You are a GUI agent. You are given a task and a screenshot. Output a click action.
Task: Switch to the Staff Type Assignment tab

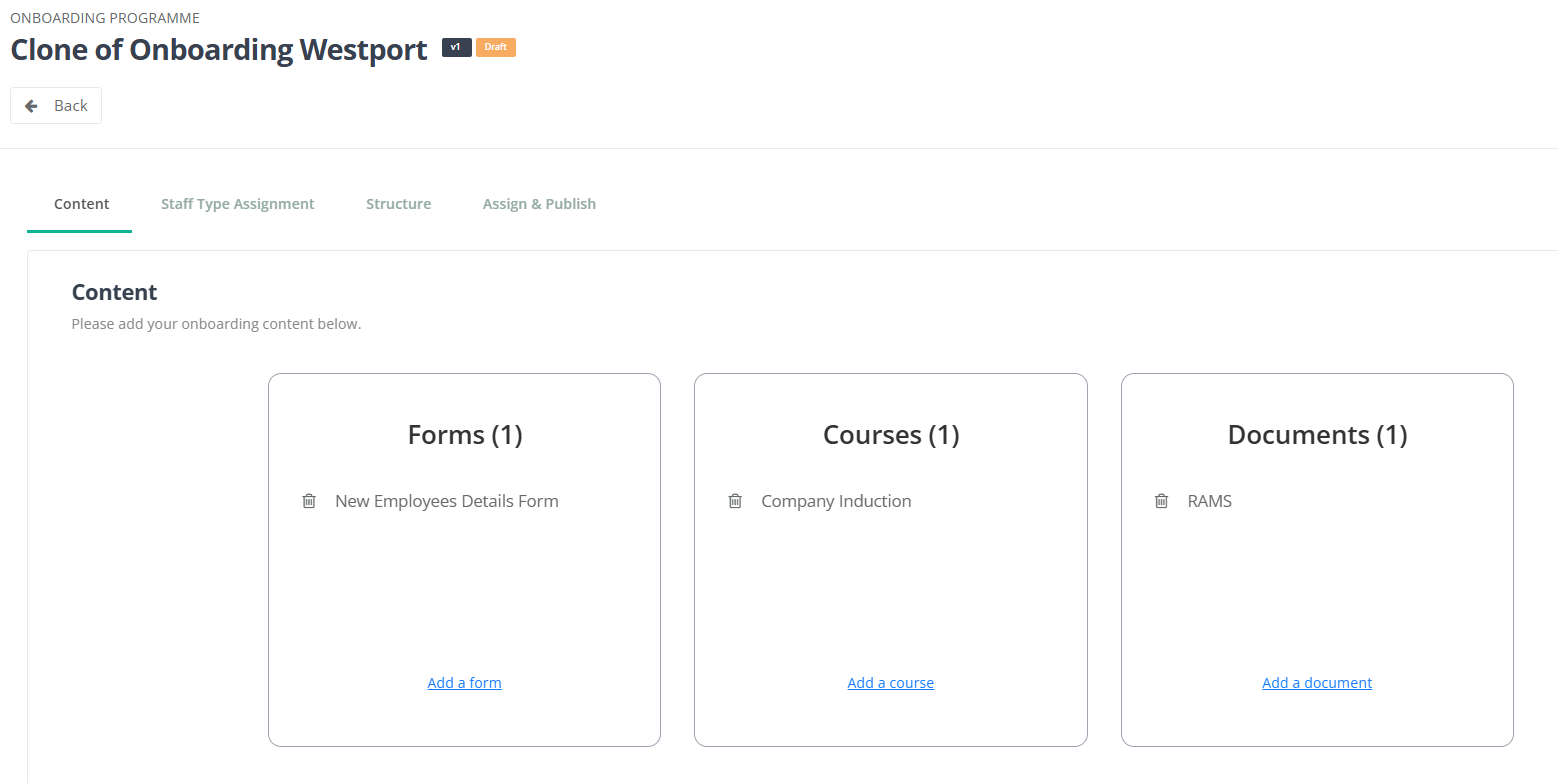pyautogui.click(x=237, y=203)
